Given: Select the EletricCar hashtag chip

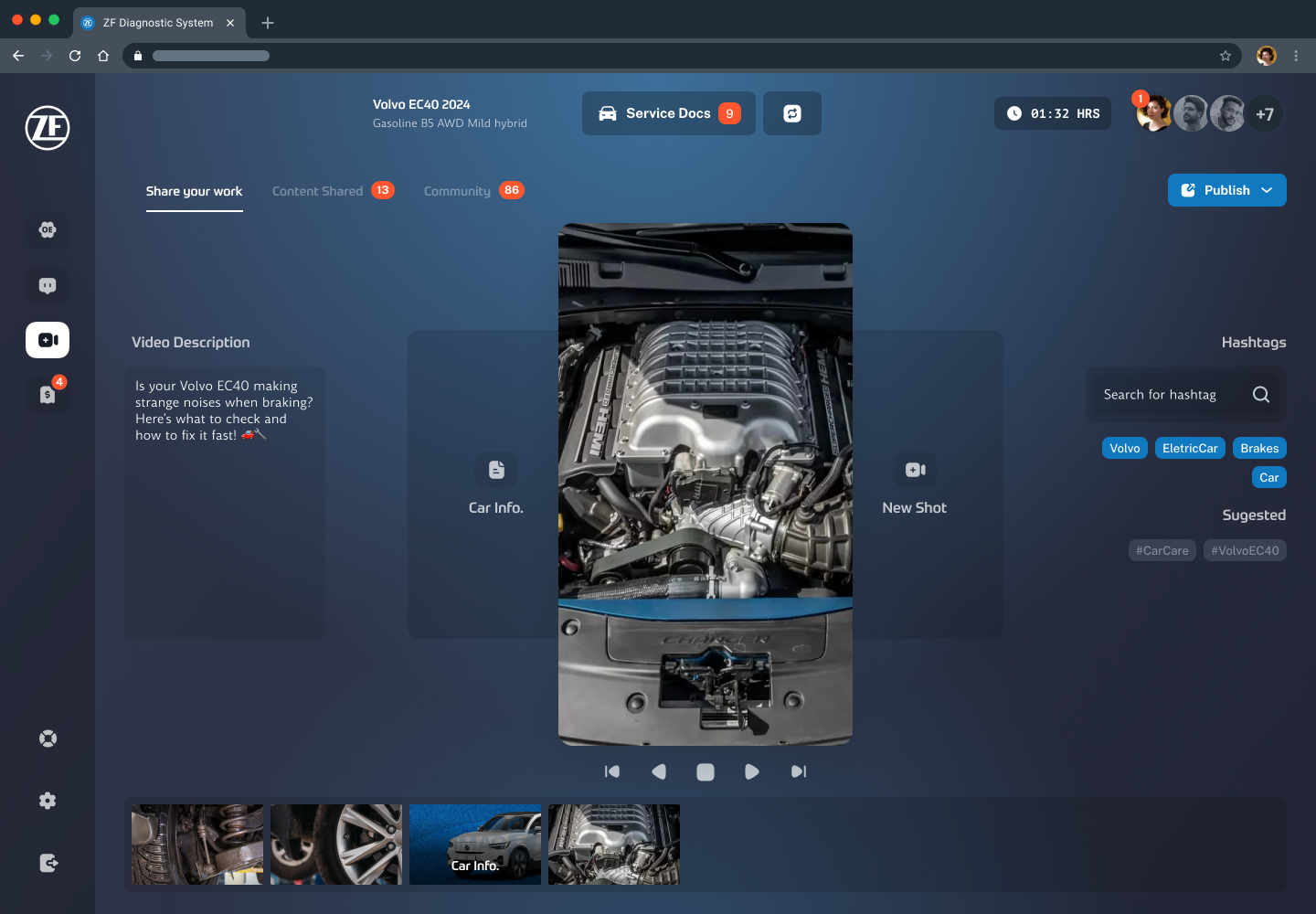Looking at the screenshot, I should click(x=1190, y=448).
